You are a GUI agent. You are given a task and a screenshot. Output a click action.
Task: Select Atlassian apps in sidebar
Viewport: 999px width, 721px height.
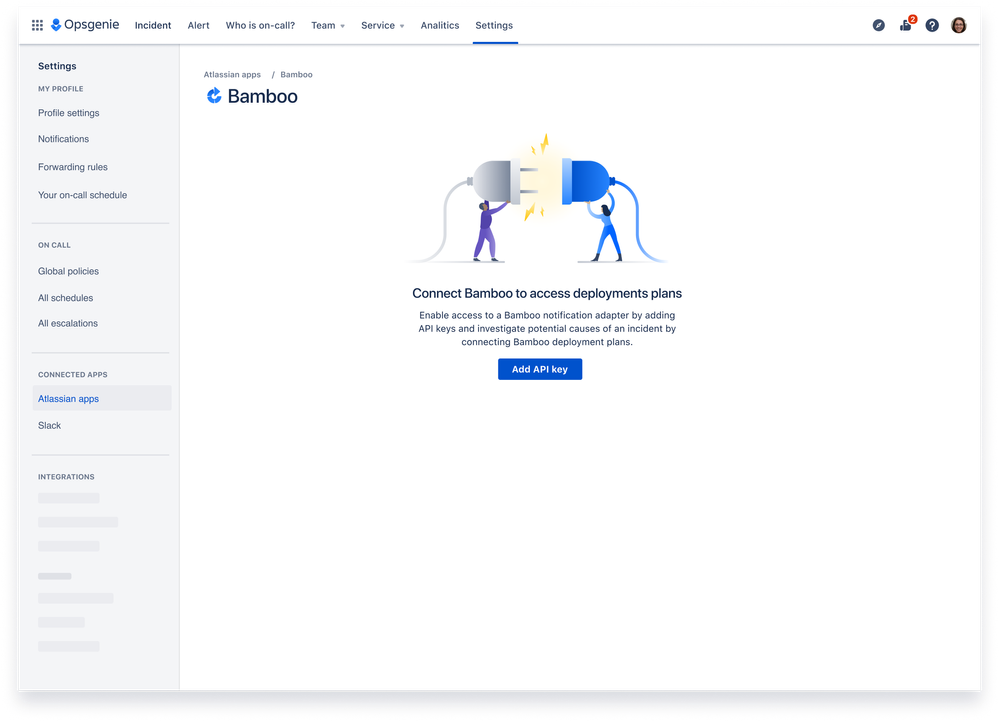point(102,398)
